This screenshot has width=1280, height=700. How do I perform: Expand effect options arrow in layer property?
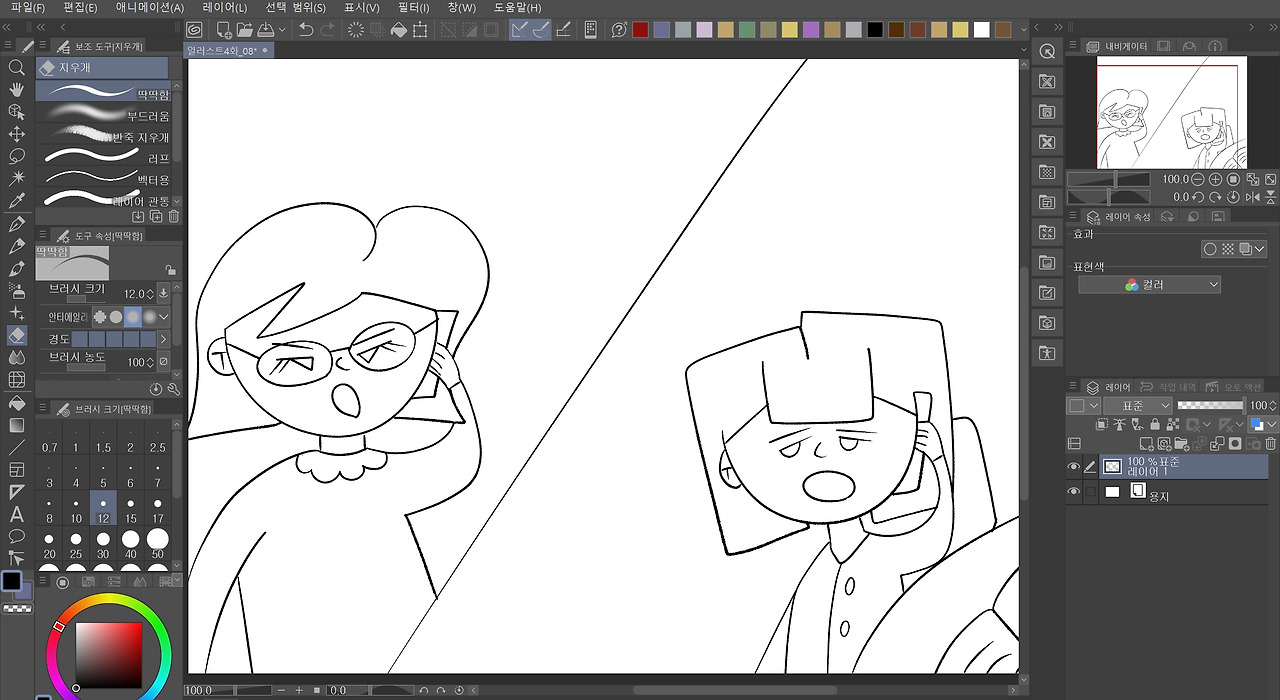tap(1259, 249)
